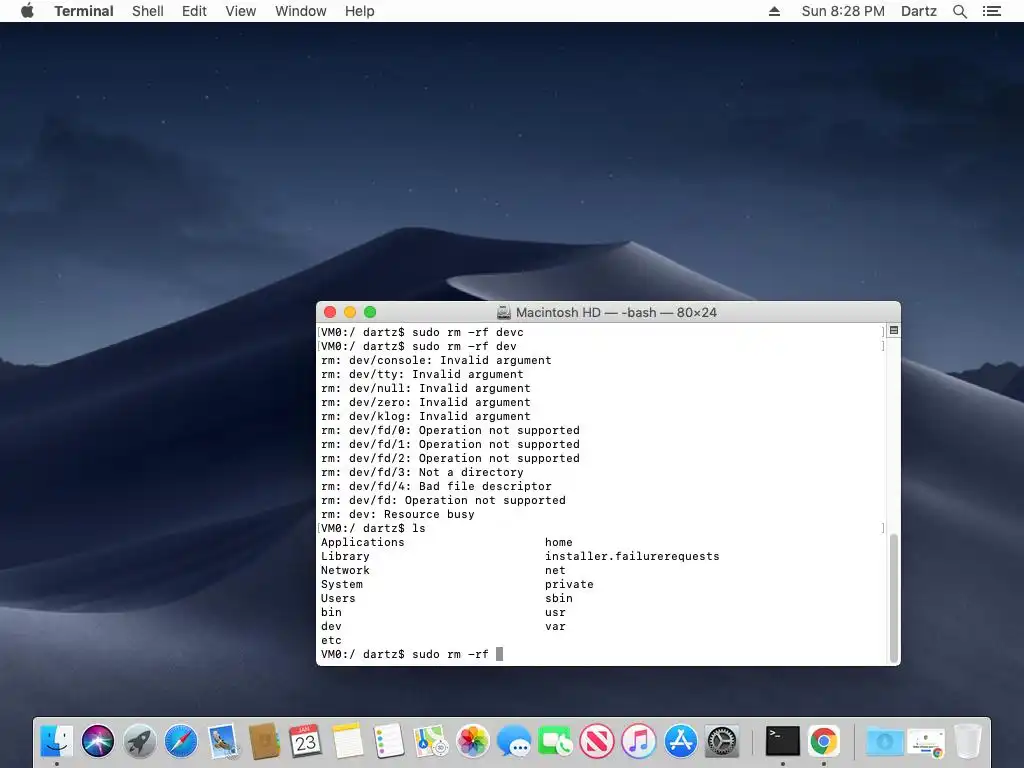Click the Sun 8:28 PM clock

pyautogui.click(x=842, y=11)
